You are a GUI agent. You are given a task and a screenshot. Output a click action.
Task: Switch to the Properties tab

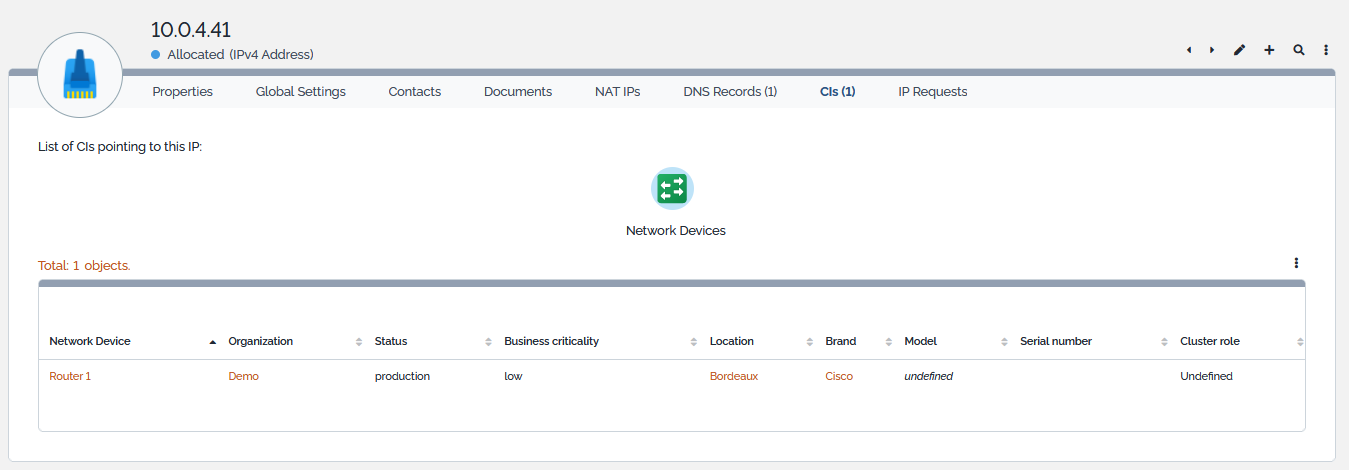coord(182,91)
